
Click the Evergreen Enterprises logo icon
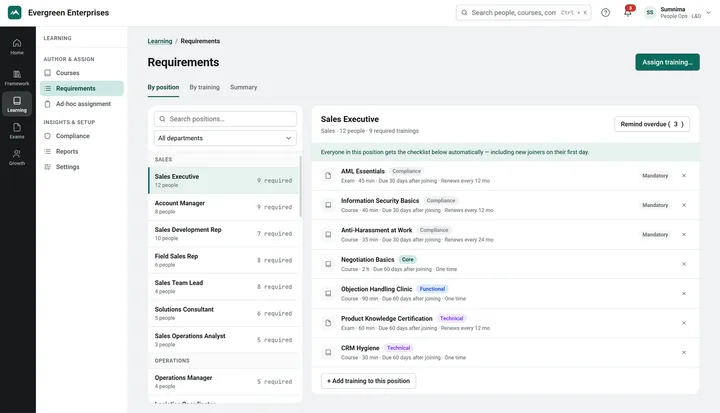(x=15, y=12)
